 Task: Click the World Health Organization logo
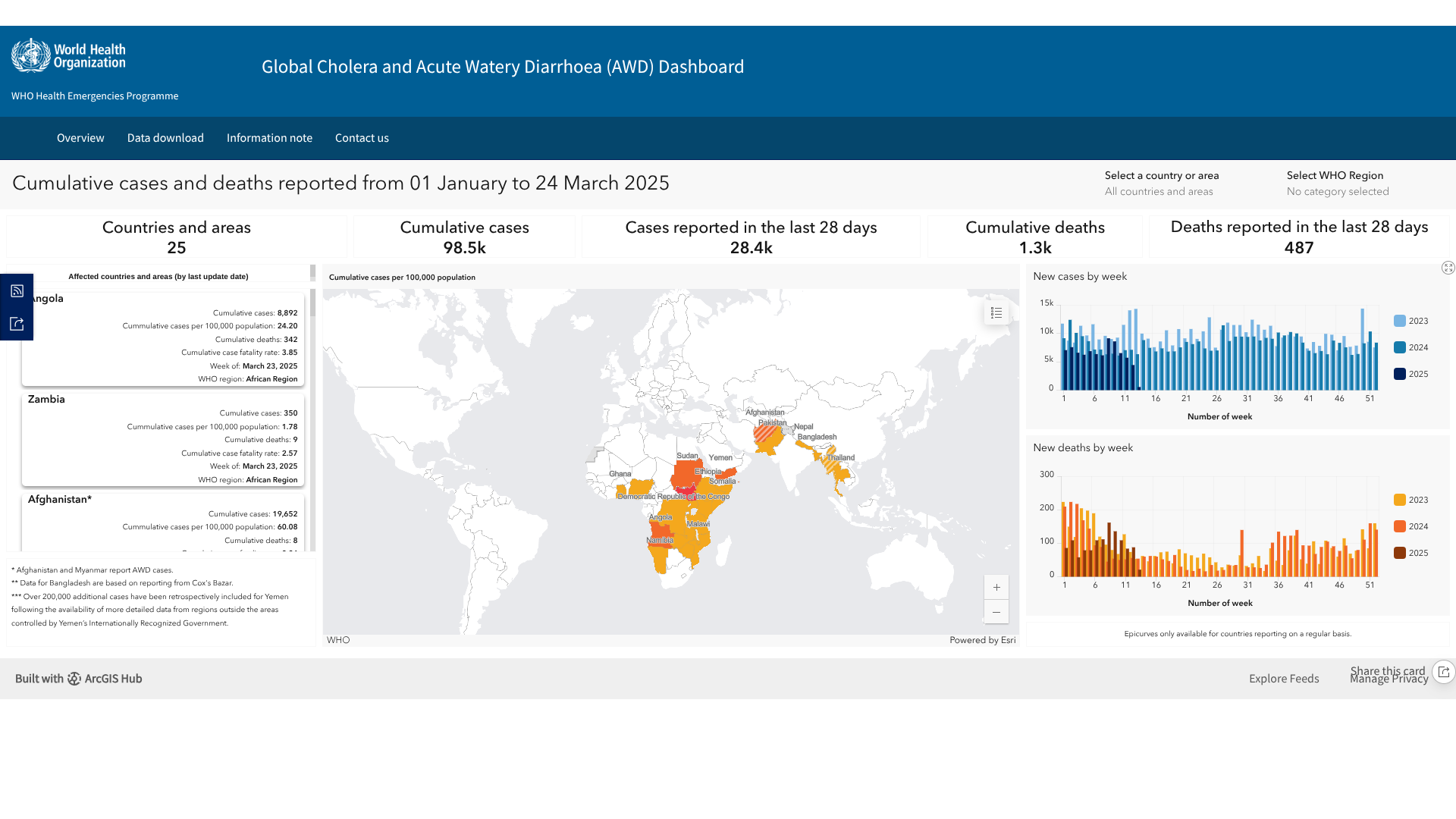pos(68,55)
